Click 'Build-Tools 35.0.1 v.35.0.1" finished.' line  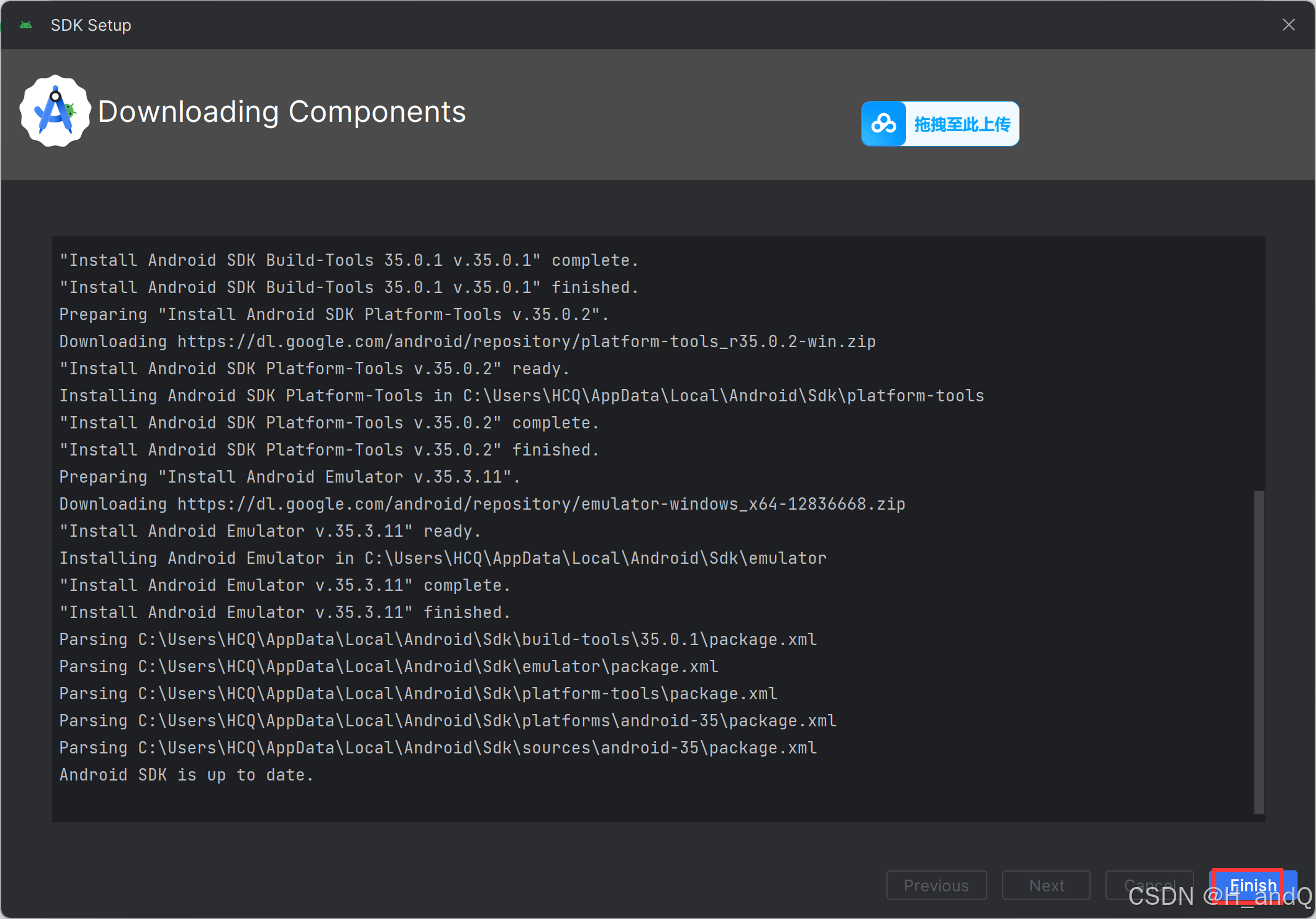click(349, 287)
